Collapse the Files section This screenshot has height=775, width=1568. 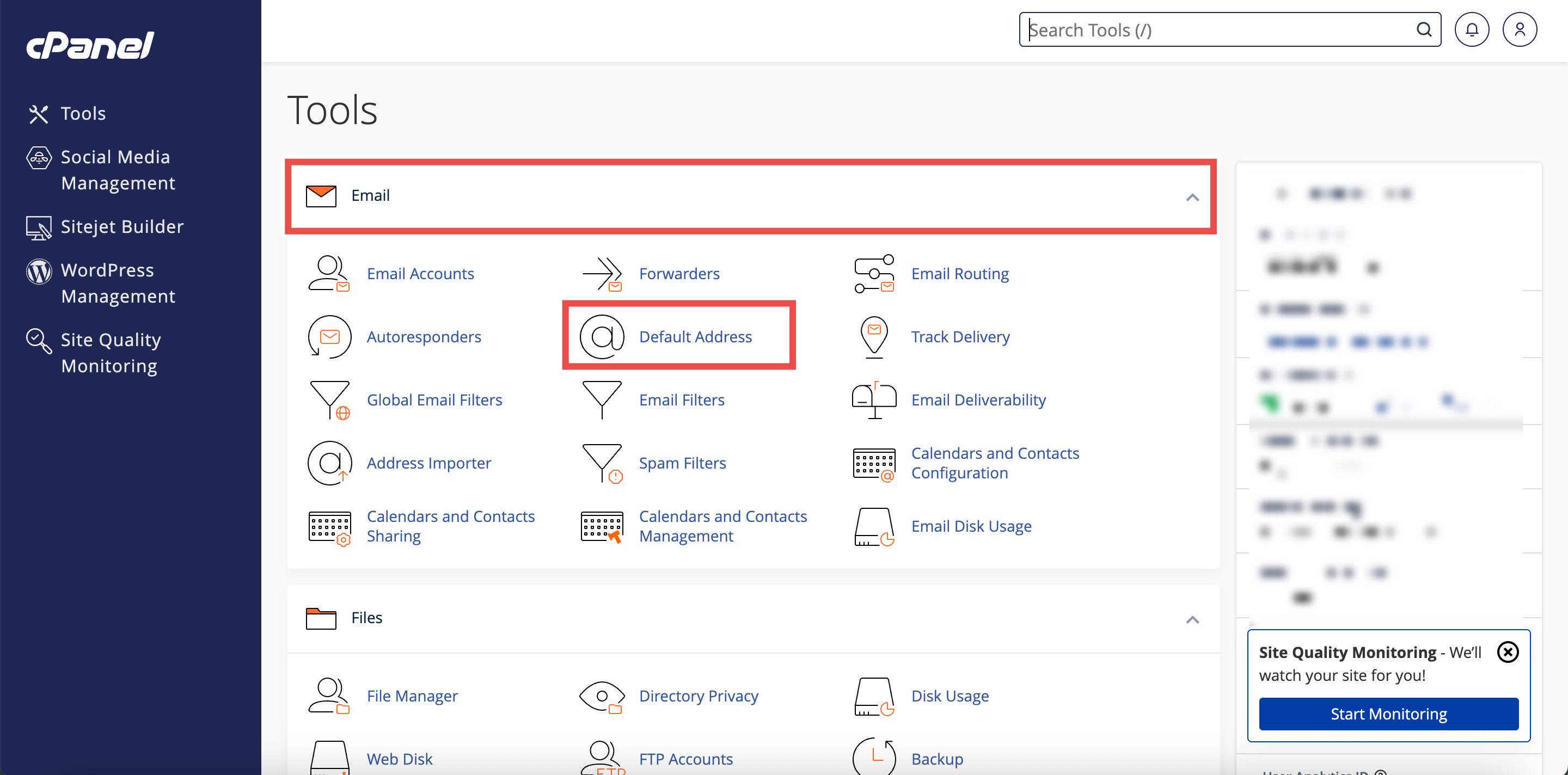[1192, 619]
